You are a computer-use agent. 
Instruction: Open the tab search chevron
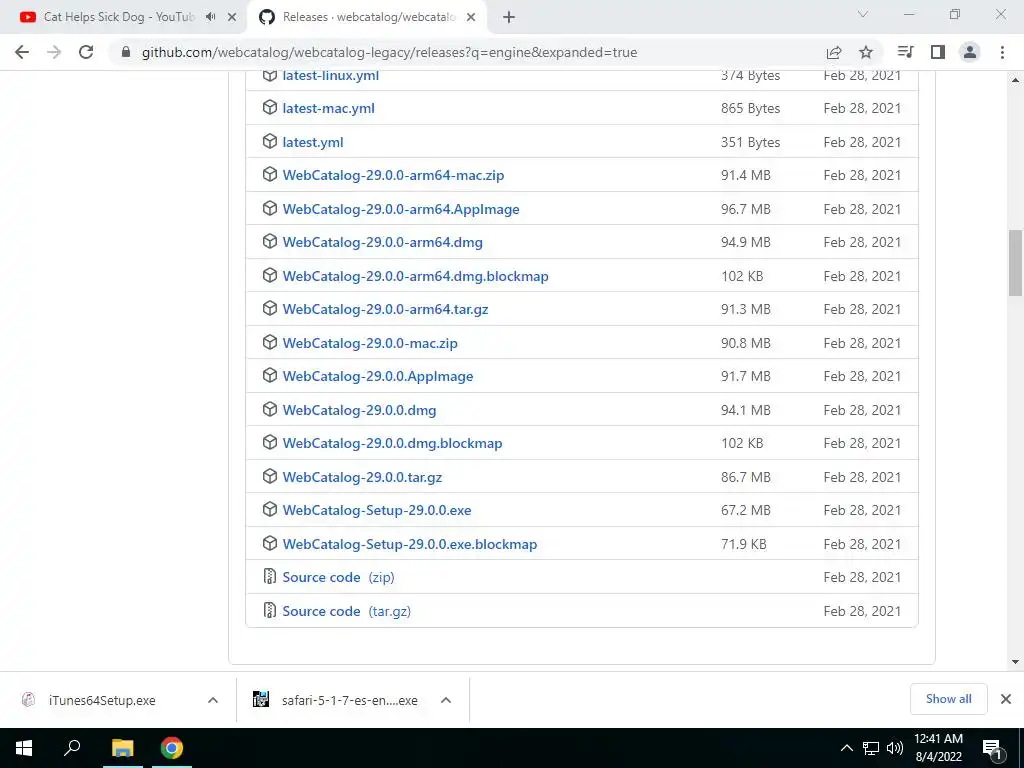(863, 14)
